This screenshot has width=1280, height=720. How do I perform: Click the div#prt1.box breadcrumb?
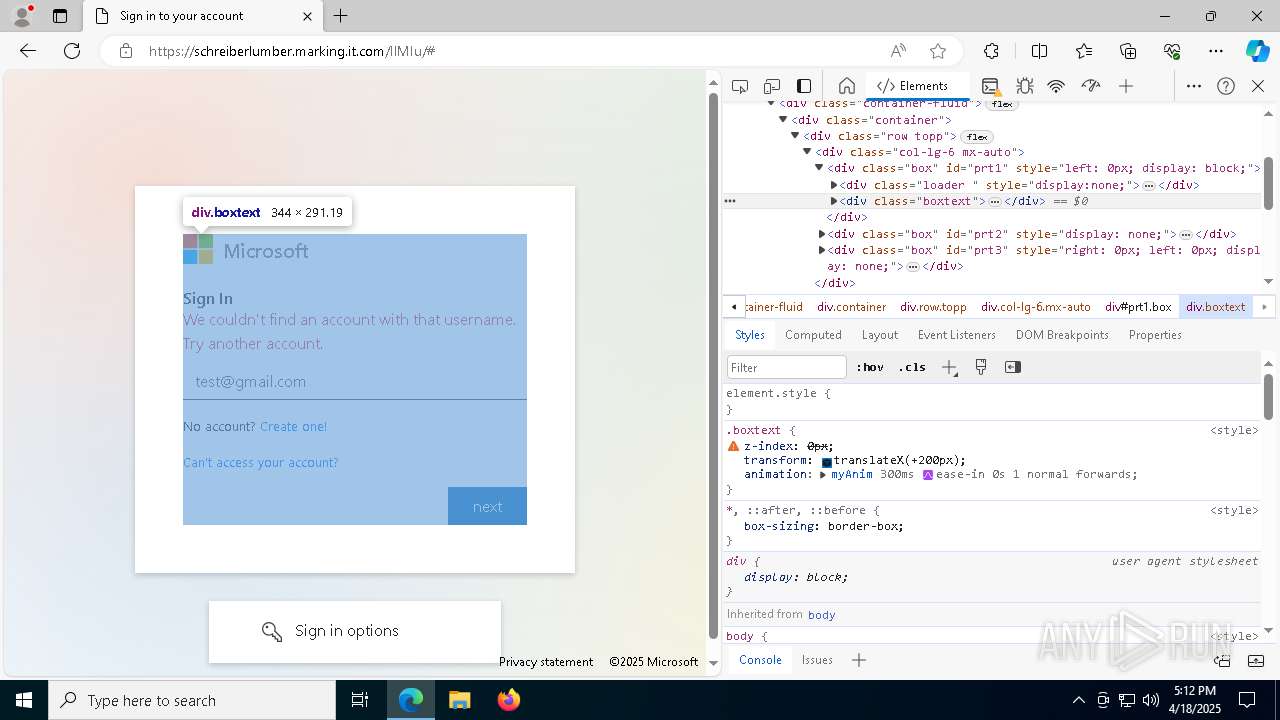pyautogui.click(x=1138, y=307)
